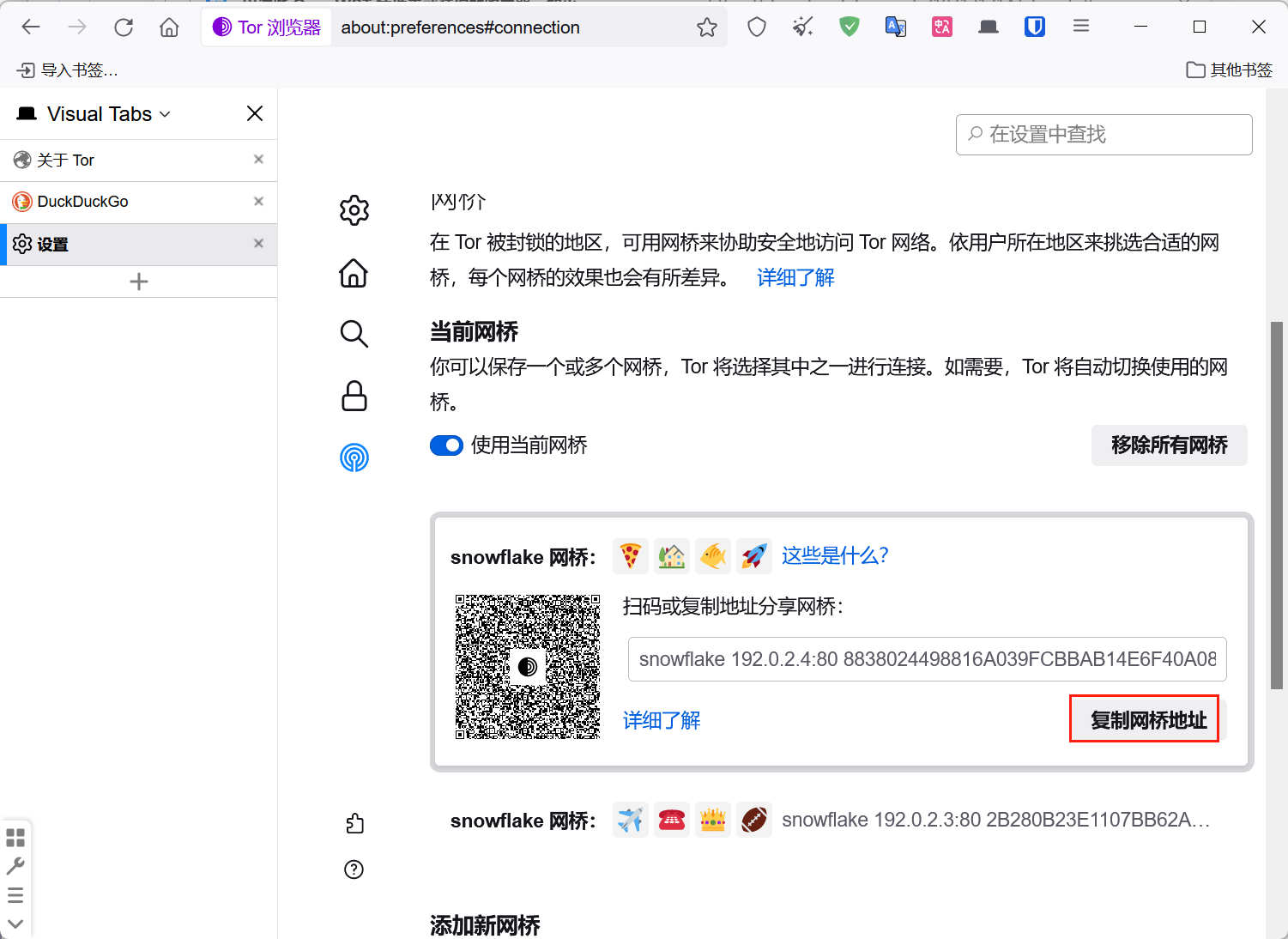Close the Visual Tabs sidebar

coord(255,113)
